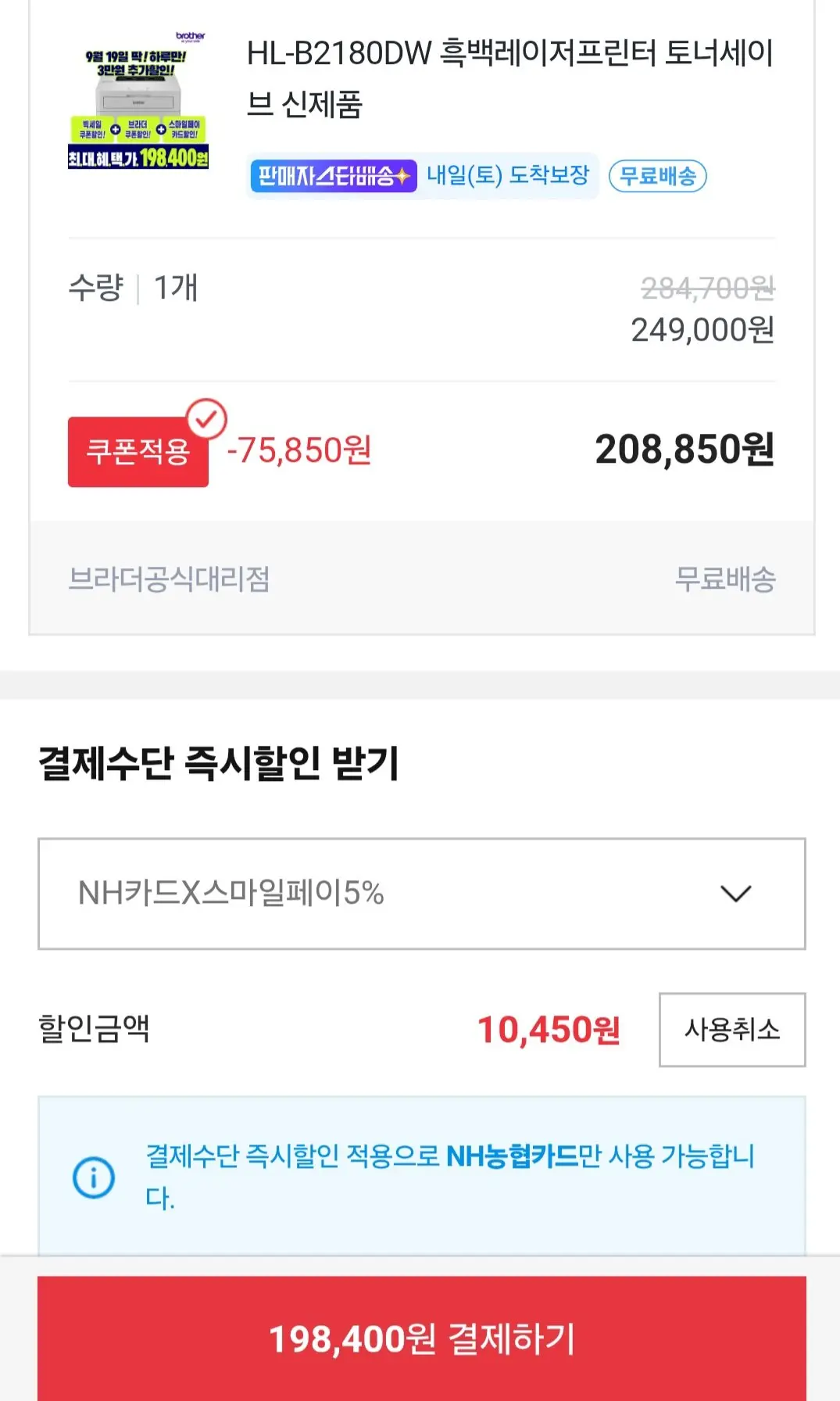The height and width of the screenshot is (1401, 840).
Task: Open 브라더공식대리점 seller store link
Action: tap(169, 579)
